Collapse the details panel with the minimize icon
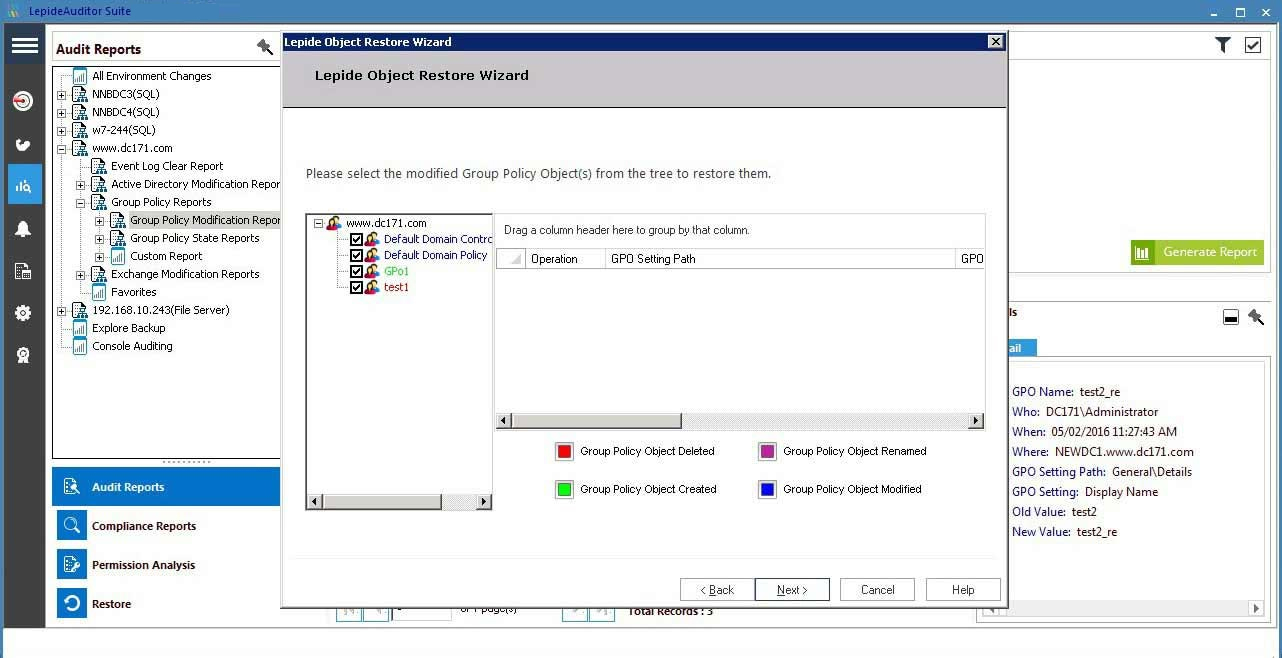Image resolution: width=1282 pixels, height=658 pixels. coord(1231,318)
